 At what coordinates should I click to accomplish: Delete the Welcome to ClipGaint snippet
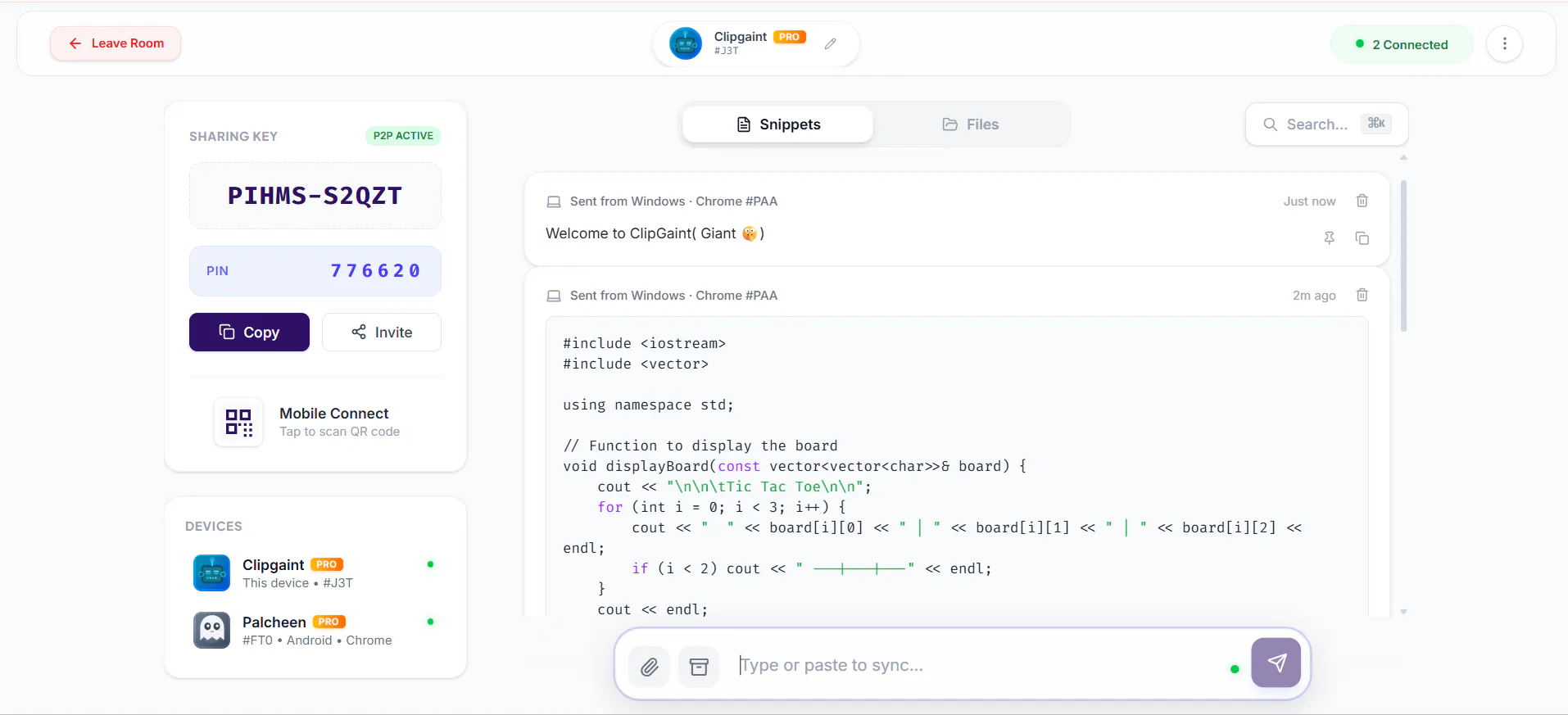tap(1362, 201)
